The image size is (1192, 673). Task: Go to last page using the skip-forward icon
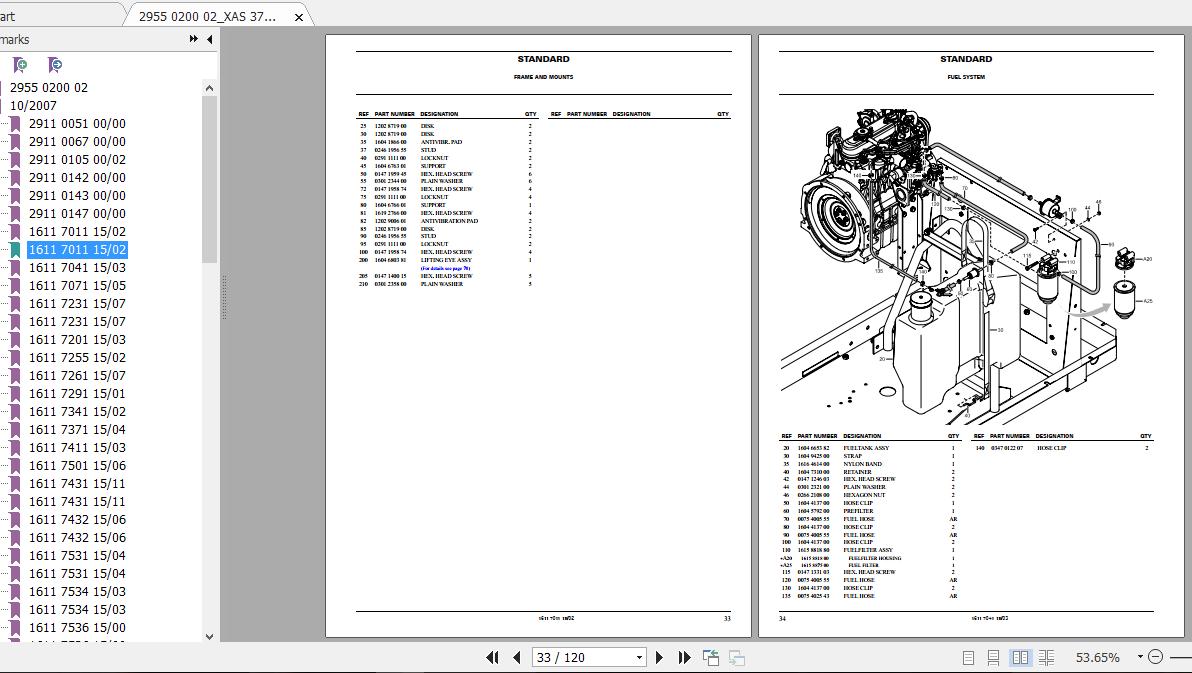point(684,657)
